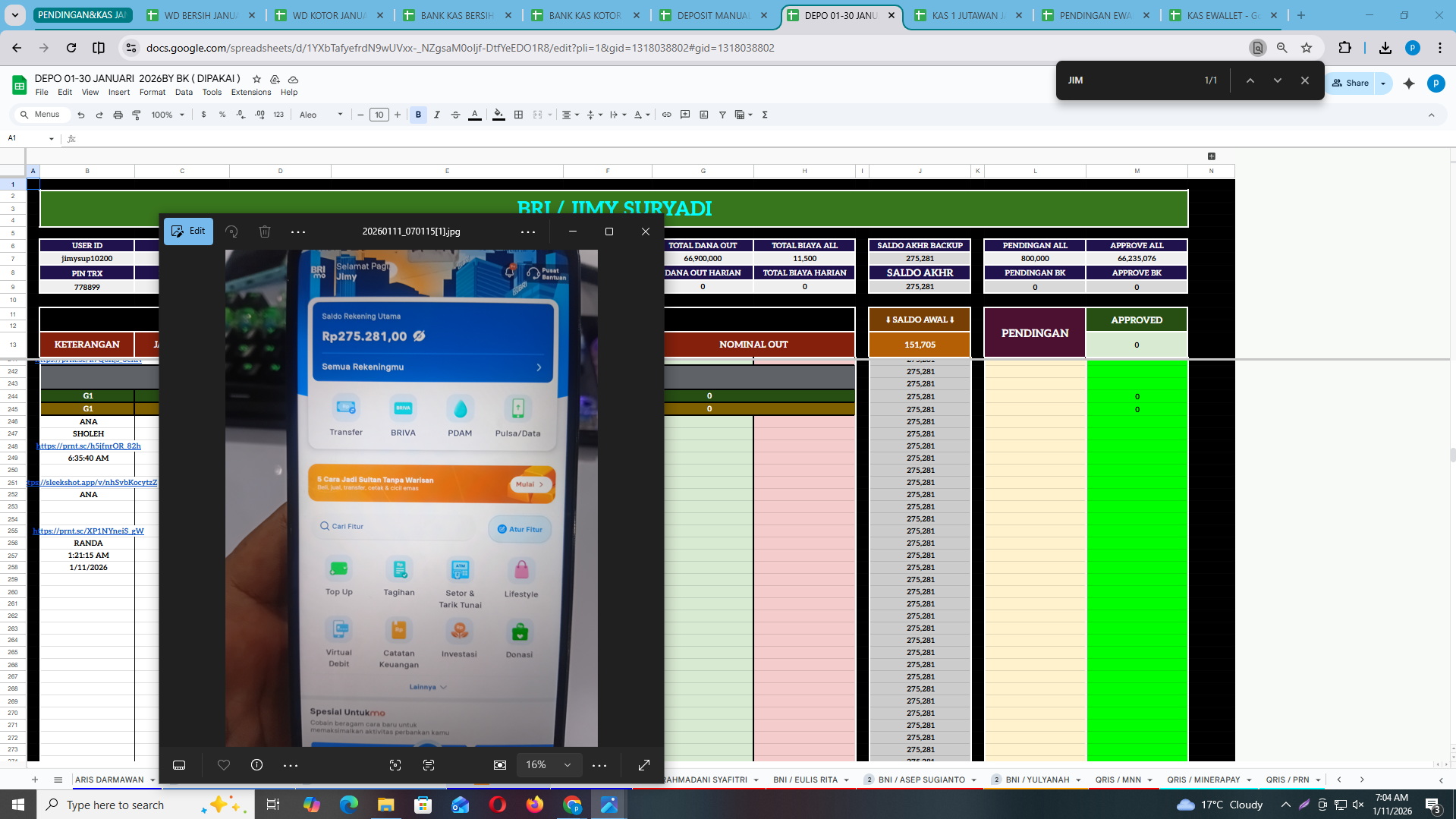This screenshot has height=819, width=1456.
Task: Open the Functions sigma icon
Action: click(x=765, y=115)
